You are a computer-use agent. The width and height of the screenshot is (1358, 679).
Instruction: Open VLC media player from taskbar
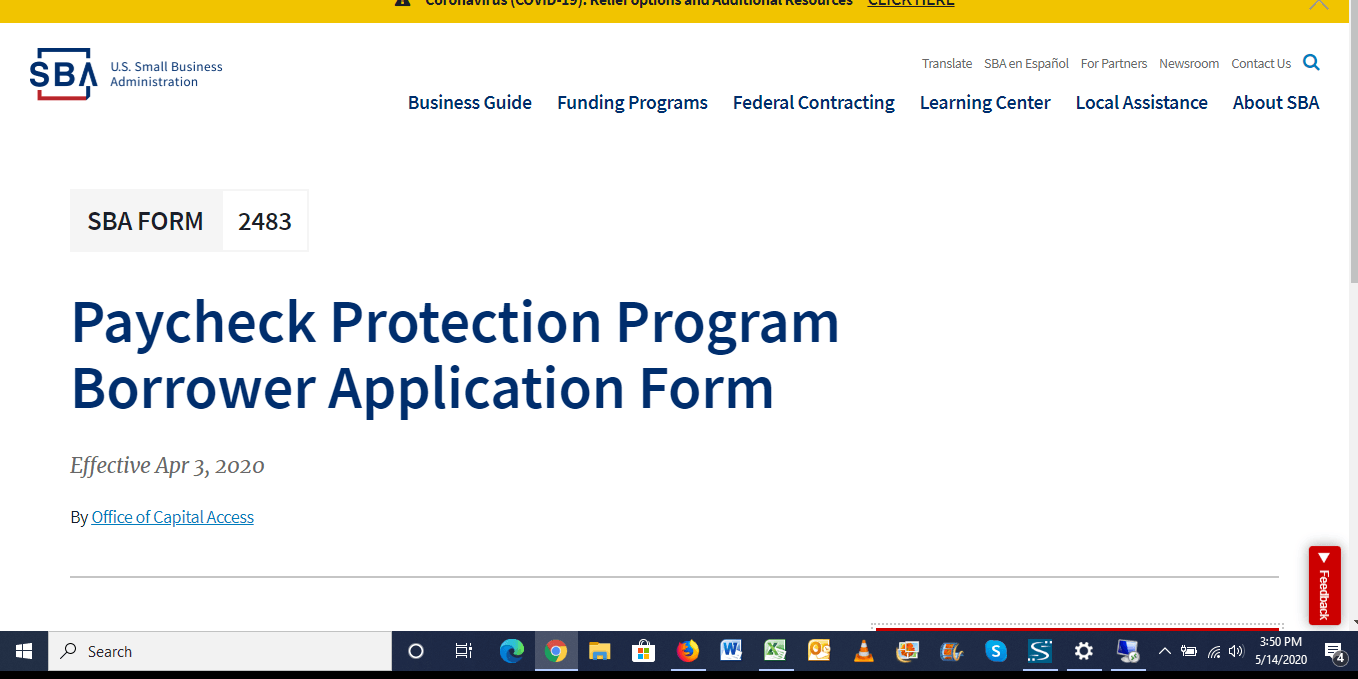coord(863,651)
